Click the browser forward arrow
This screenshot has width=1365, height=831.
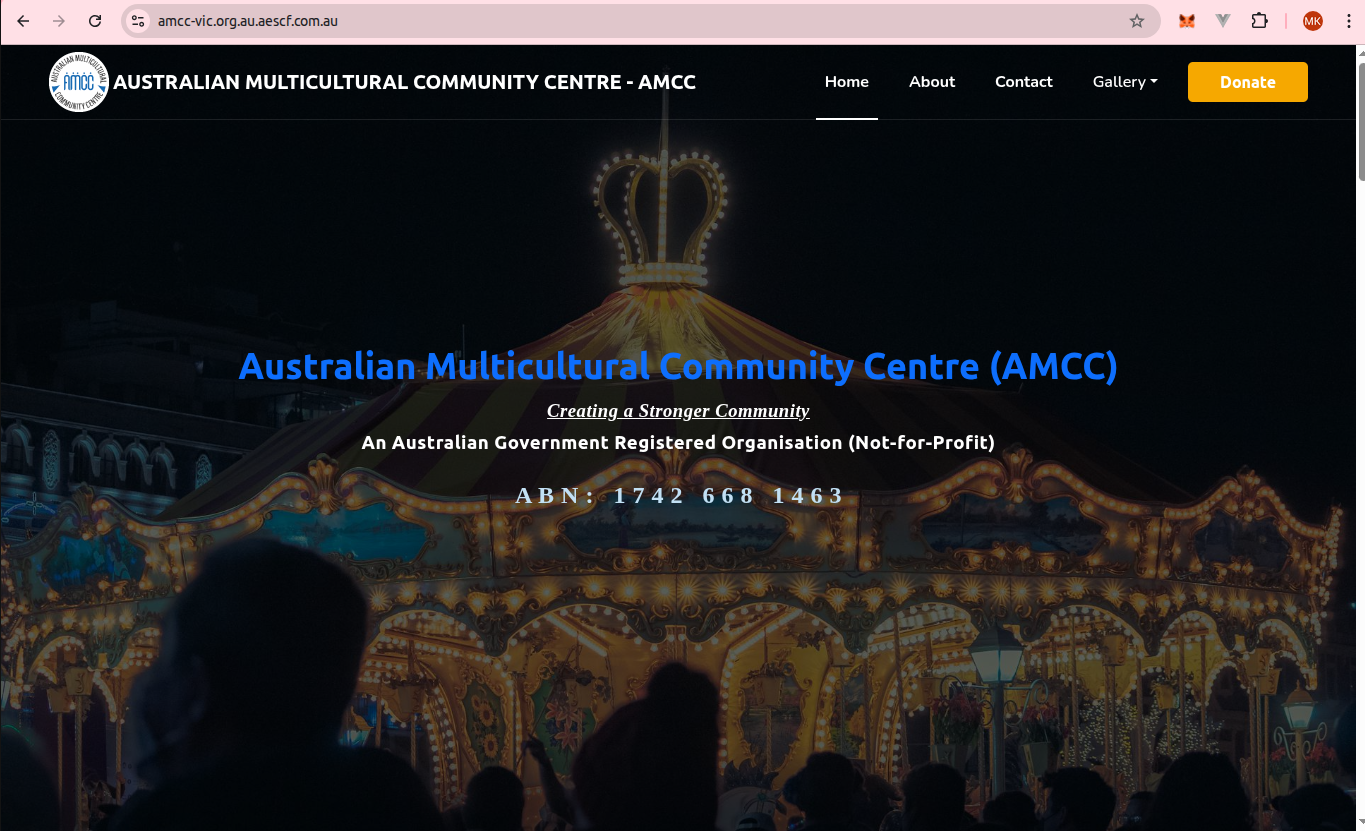coord(59,21)
